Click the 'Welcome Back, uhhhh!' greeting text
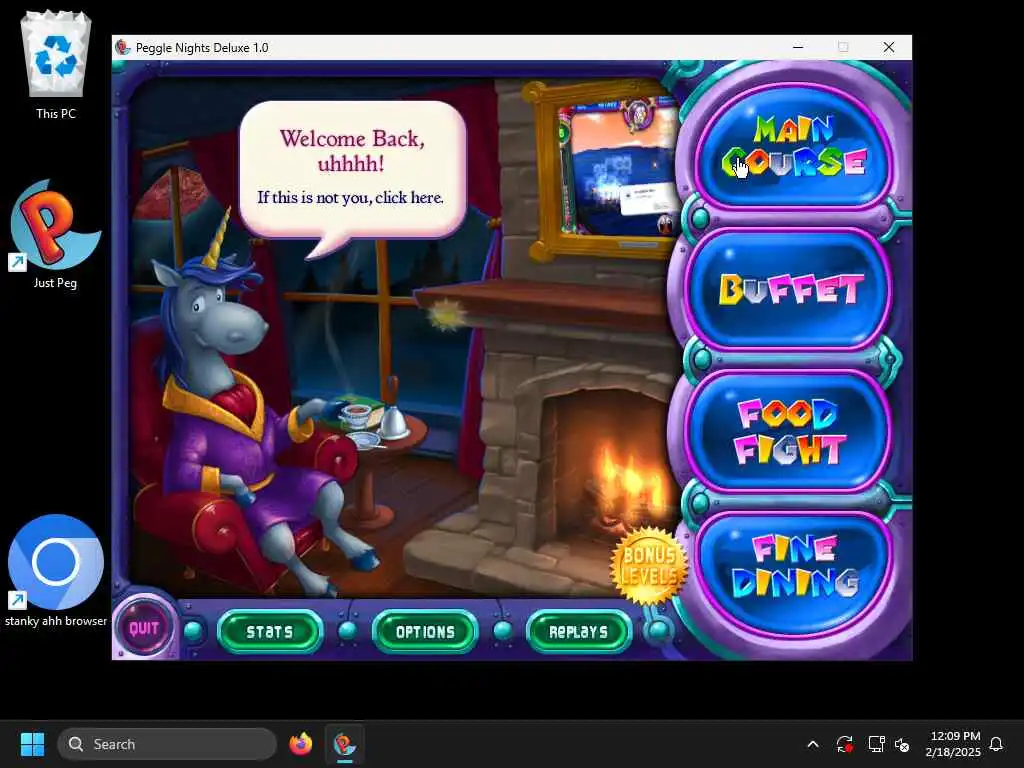This screenshot has height=768, width=1024. (x=352, y=151)
